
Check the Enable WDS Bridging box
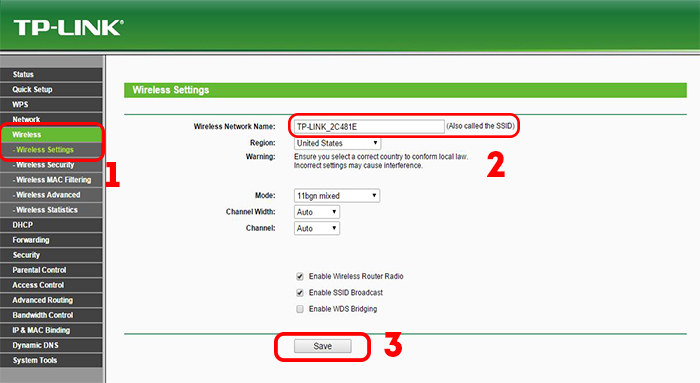(300, 309)
